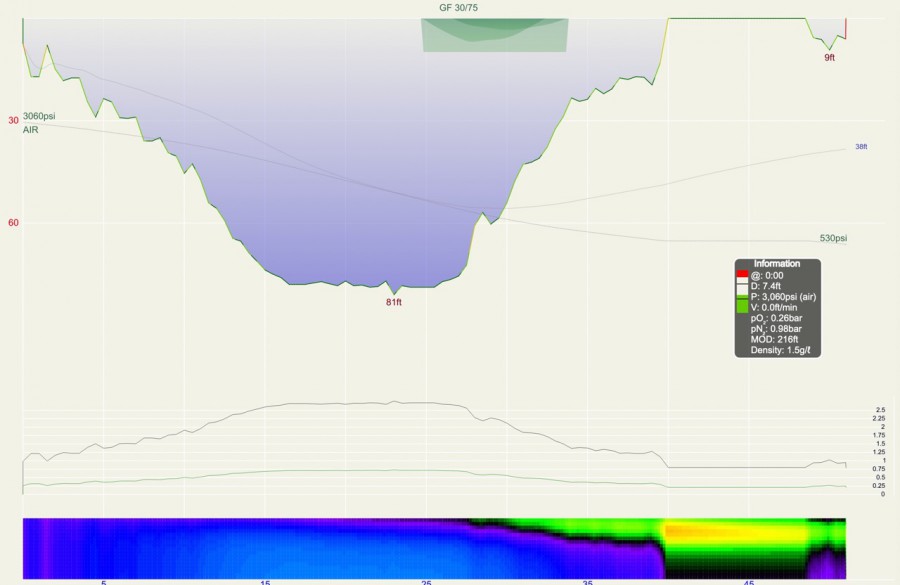This screenshot has width=900, height=585.
Task: Click the Information box title
Action: click(x=777, y=264)
